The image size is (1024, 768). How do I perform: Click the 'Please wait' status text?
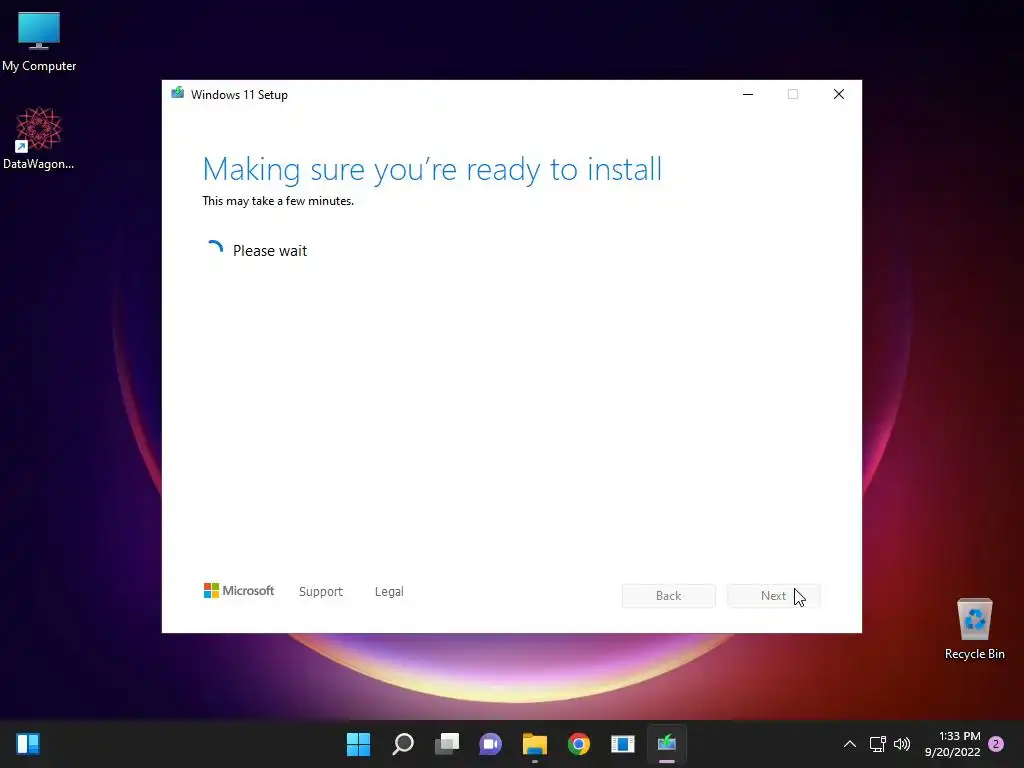[270, 251]
